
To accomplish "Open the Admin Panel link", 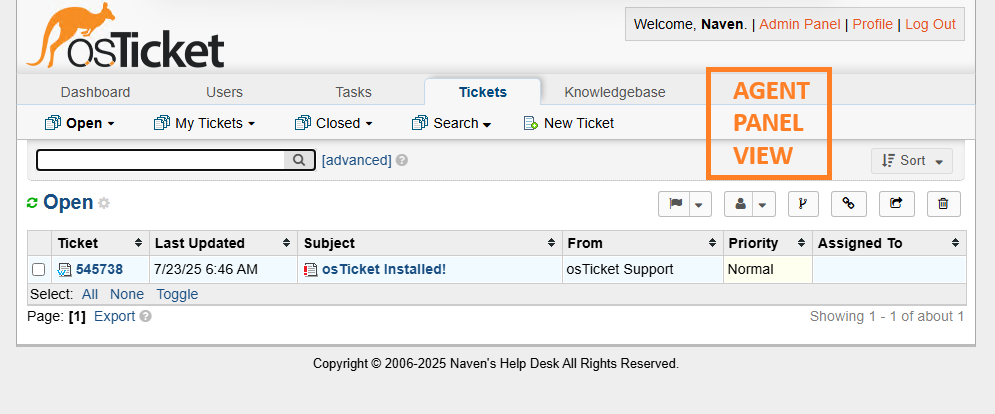I will coord(800,24).
